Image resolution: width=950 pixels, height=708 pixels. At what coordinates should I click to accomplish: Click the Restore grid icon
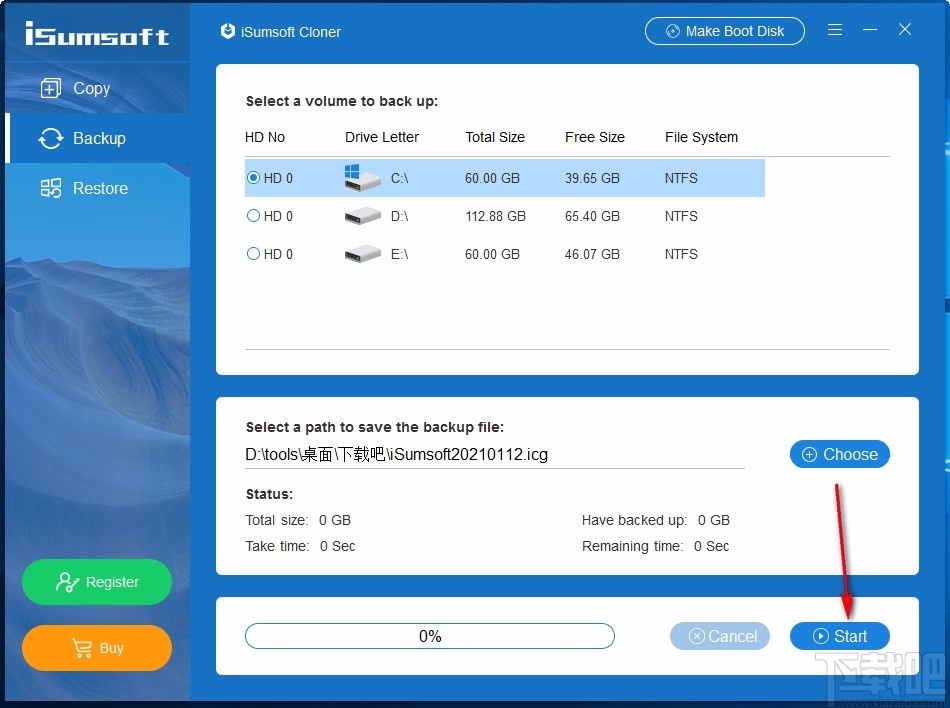point(51,188)
